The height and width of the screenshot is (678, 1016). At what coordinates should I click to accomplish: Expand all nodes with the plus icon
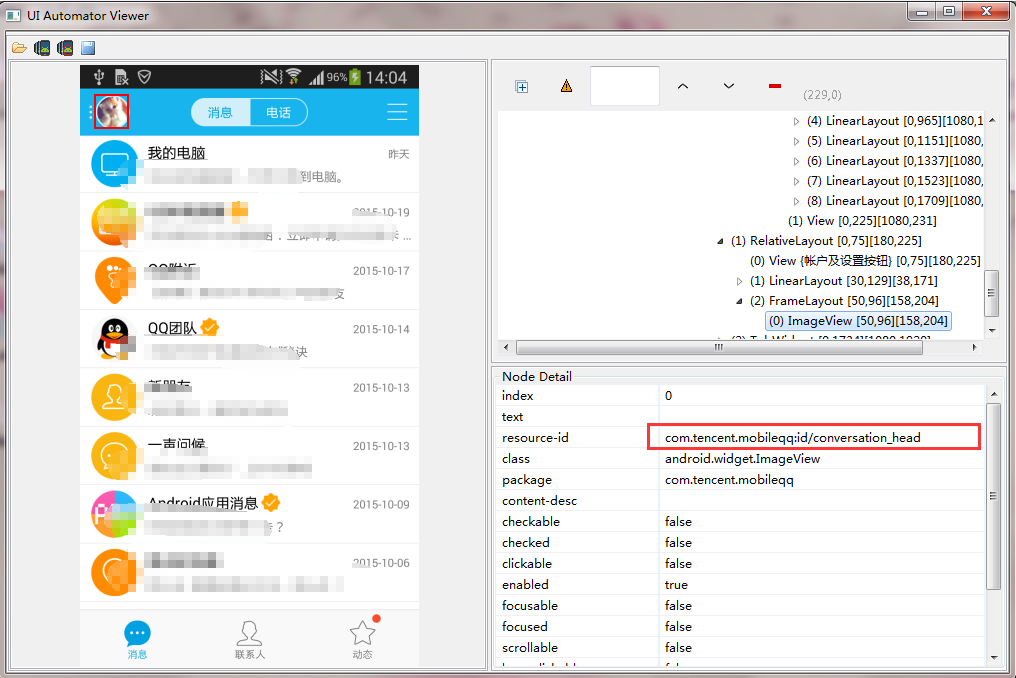point(522,86)
